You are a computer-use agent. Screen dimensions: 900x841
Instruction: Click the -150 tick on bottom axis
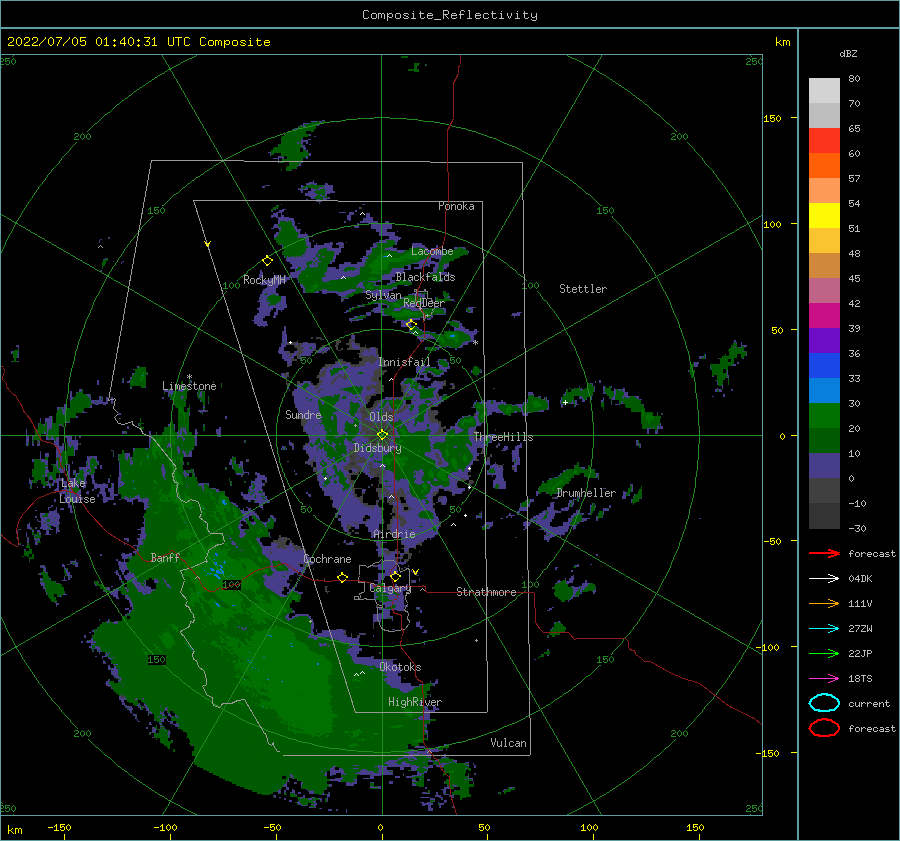(59, 827)
